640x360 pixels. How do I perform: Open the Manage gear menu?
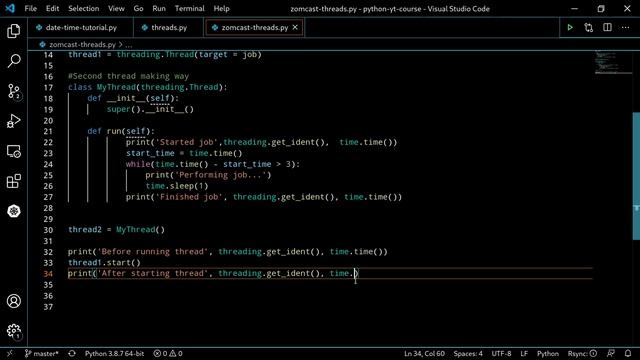pyautogui.click(x=13, y=331)
